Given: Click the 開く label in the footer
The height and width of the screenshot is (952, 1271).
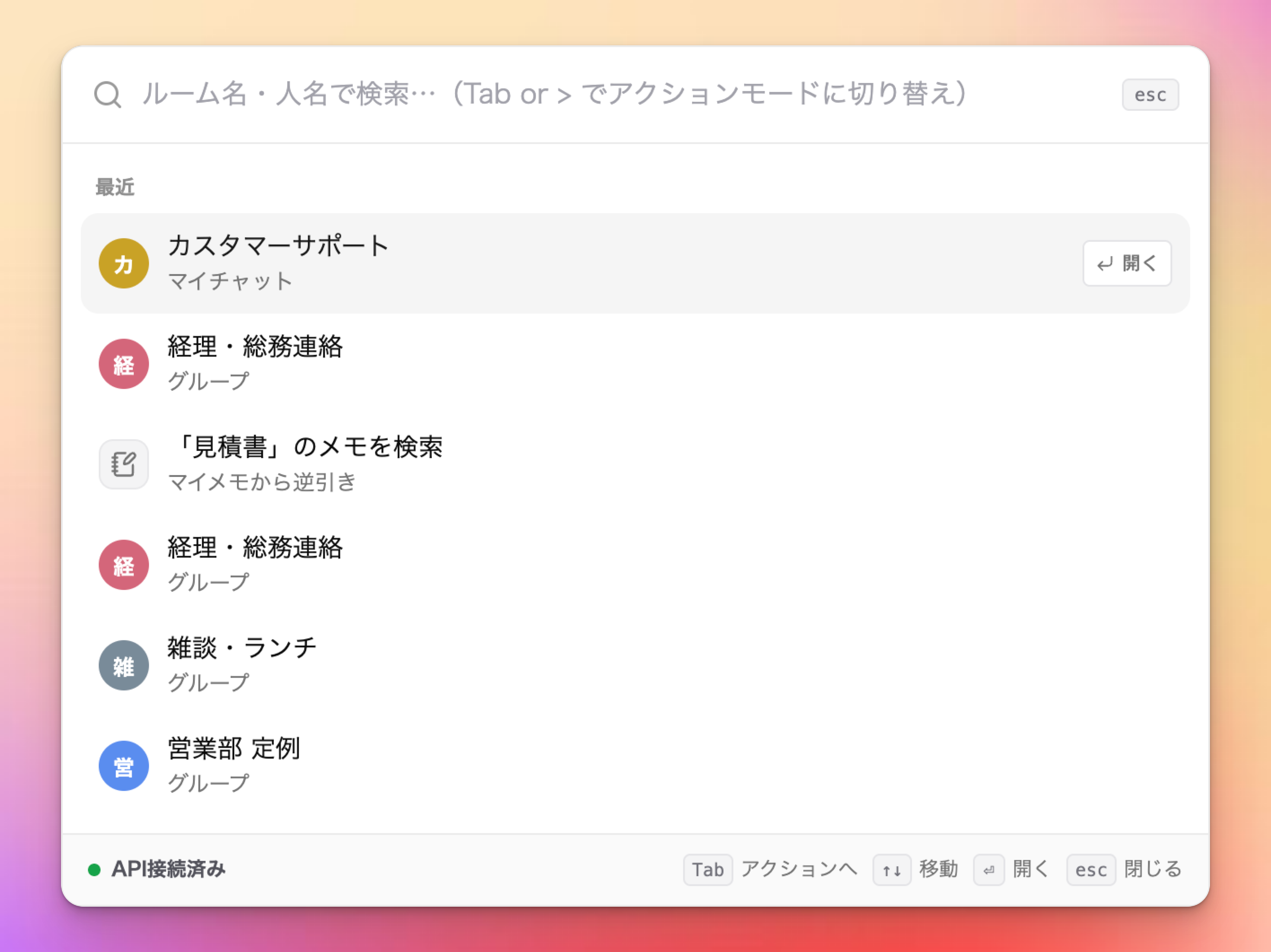Looking at the screenshot, I should [1031, 869].
